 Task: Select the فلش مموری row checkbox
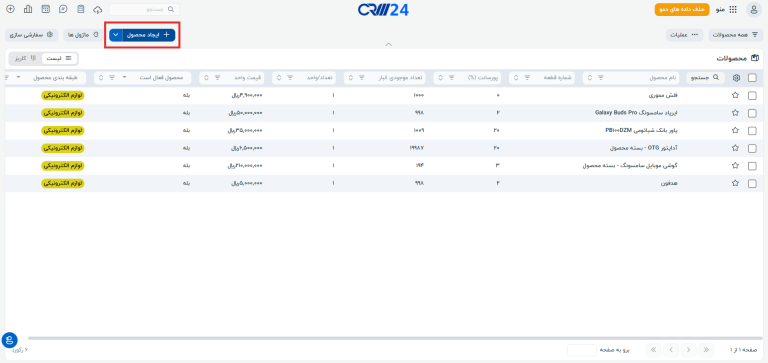[752, 96]
